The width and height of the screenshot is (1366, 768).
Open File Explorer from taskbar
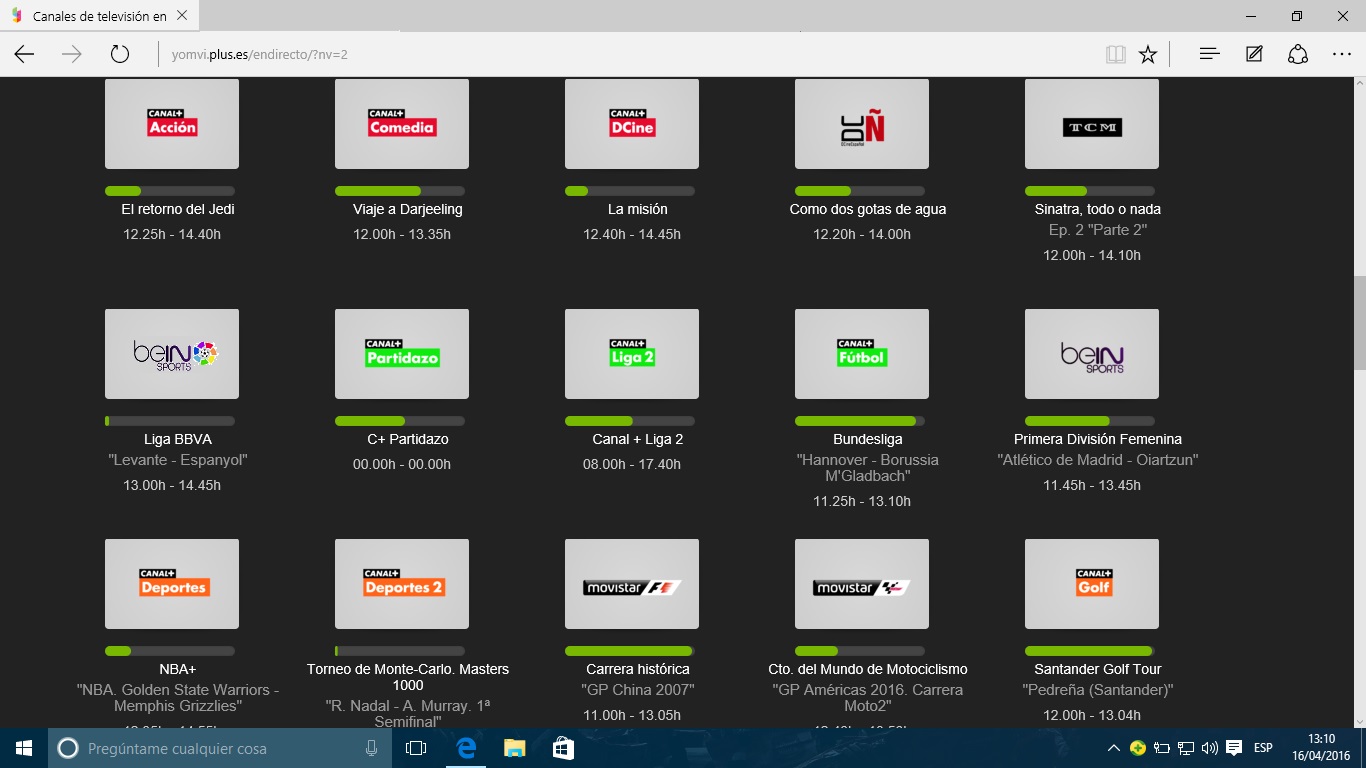514,748
